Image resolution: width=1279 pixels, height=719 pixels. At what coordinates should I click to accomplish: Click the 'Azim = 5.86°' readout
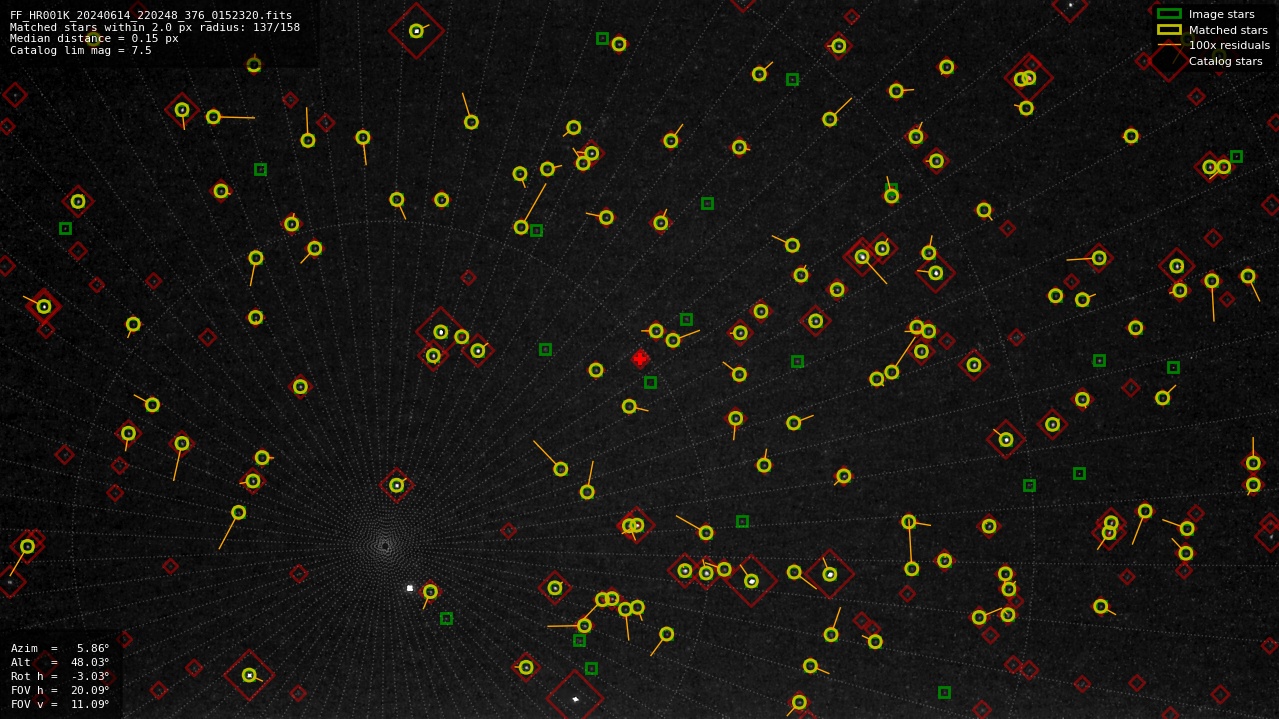(60, 648)
